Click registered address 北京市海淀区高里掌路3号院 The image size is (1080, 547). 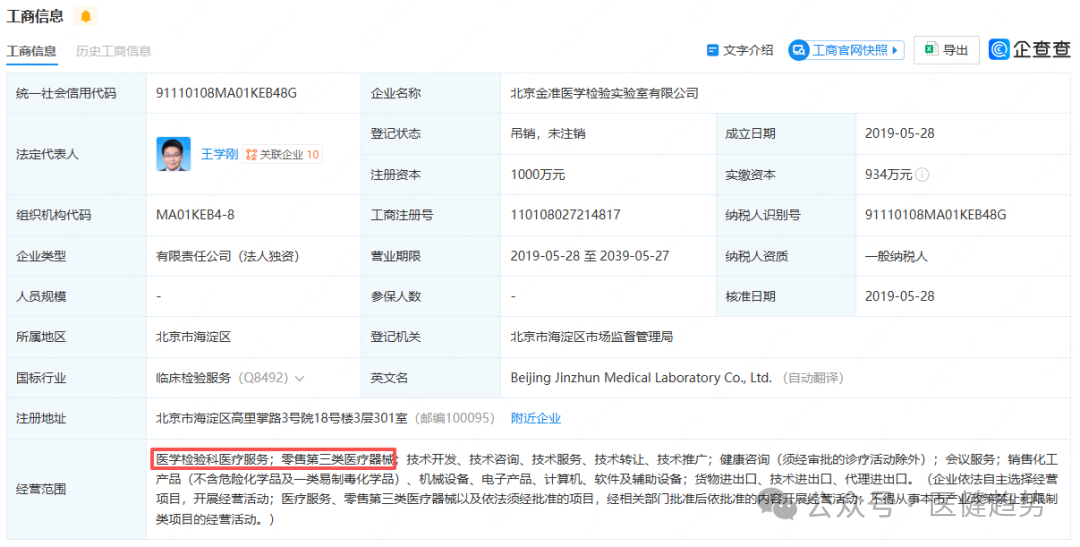[281, 418]
